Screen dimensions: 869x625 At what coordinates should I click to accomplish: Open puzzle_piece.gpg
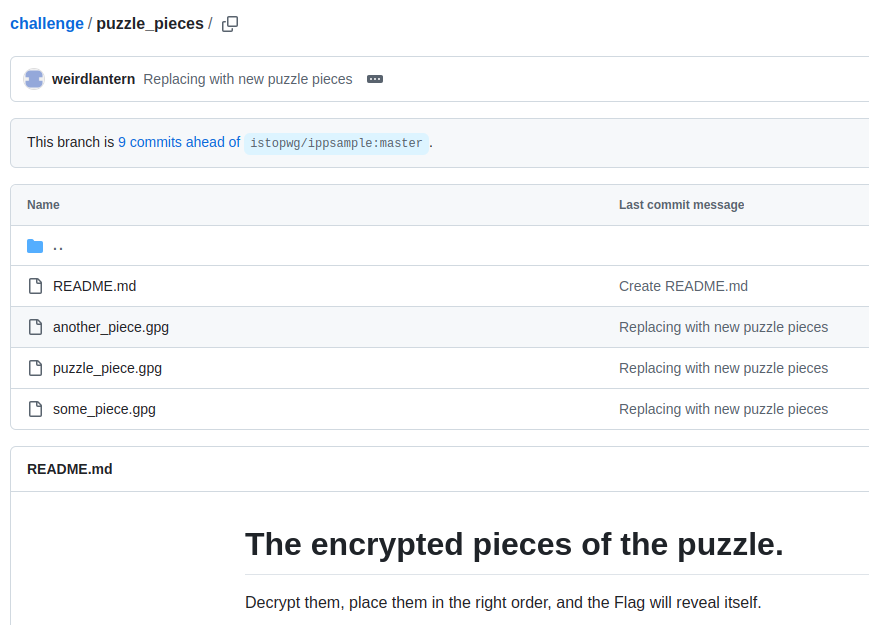[107, 367]
